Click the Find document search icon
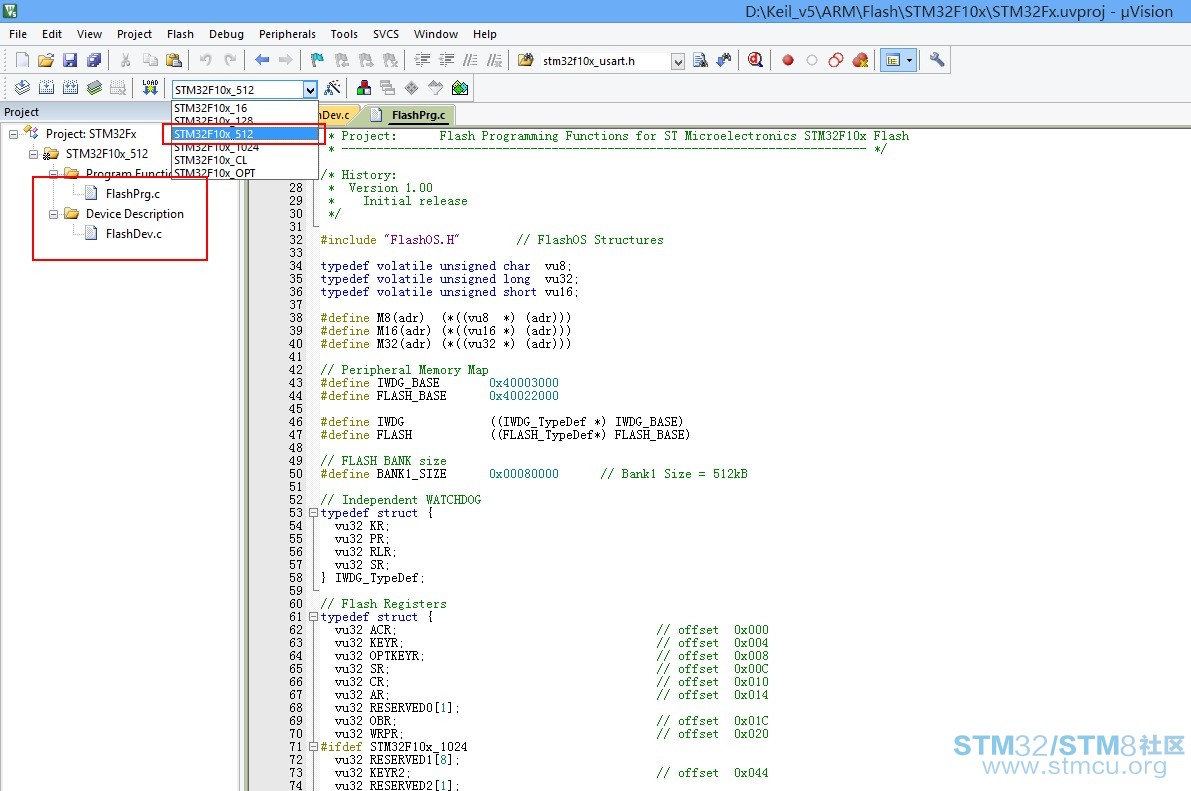The height and width of the screenshot is (791, 1191). click(700, 60)
